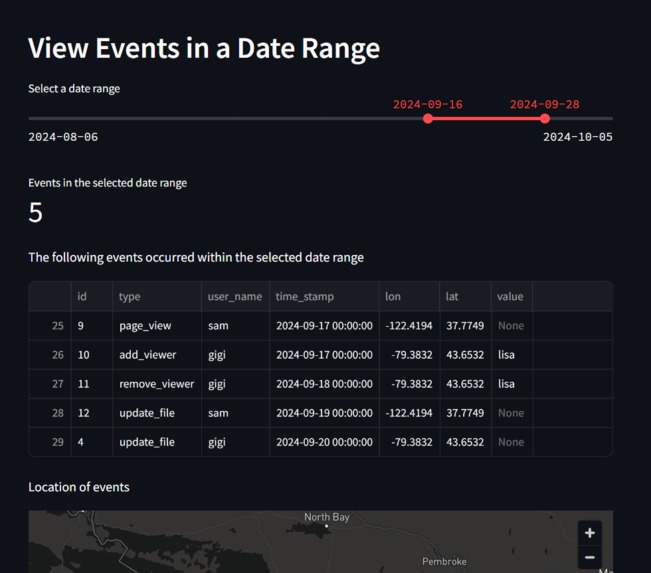Screen dimensions: 651x573
Task: Select row index 29
Action: (50, 442)
